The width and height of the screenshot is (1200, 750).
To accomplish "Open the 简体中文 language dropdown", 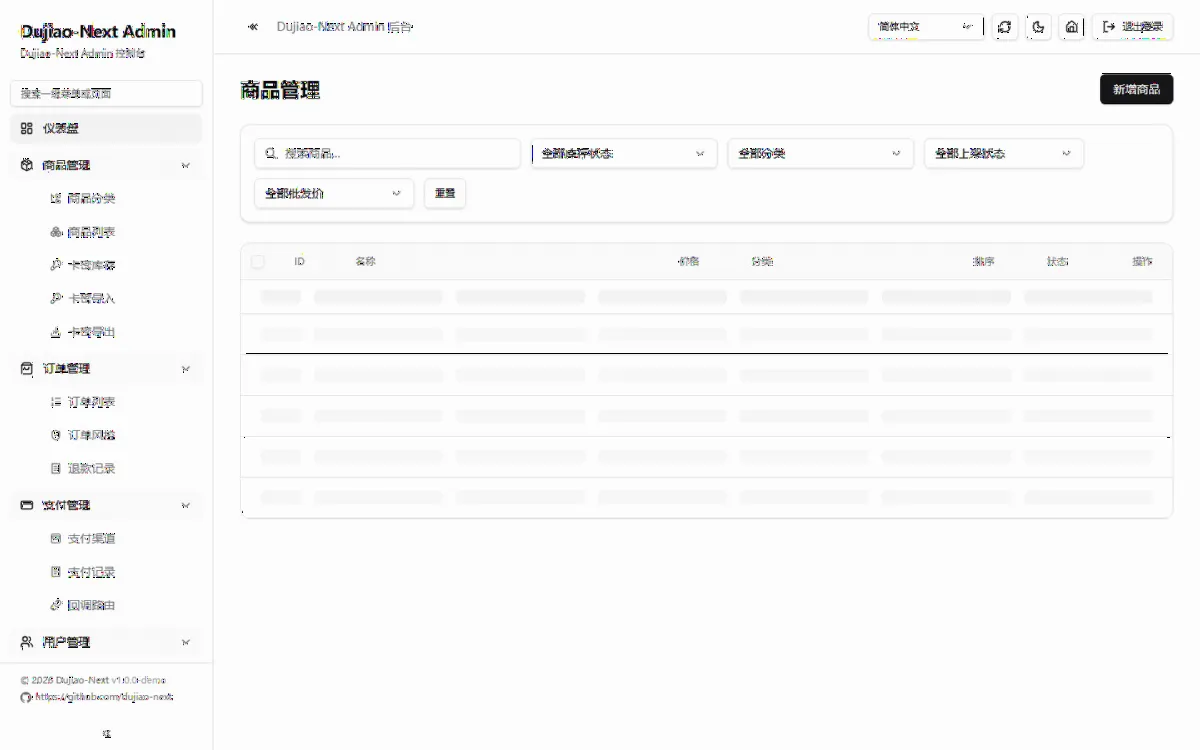I will click(925, 27).
